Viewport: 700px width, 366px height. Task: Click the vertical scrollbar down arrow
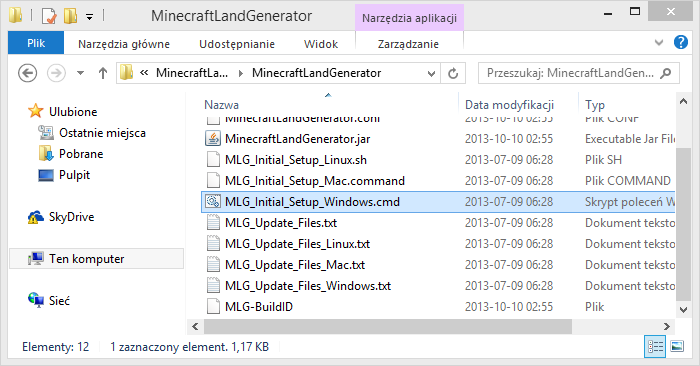(683, 309)
